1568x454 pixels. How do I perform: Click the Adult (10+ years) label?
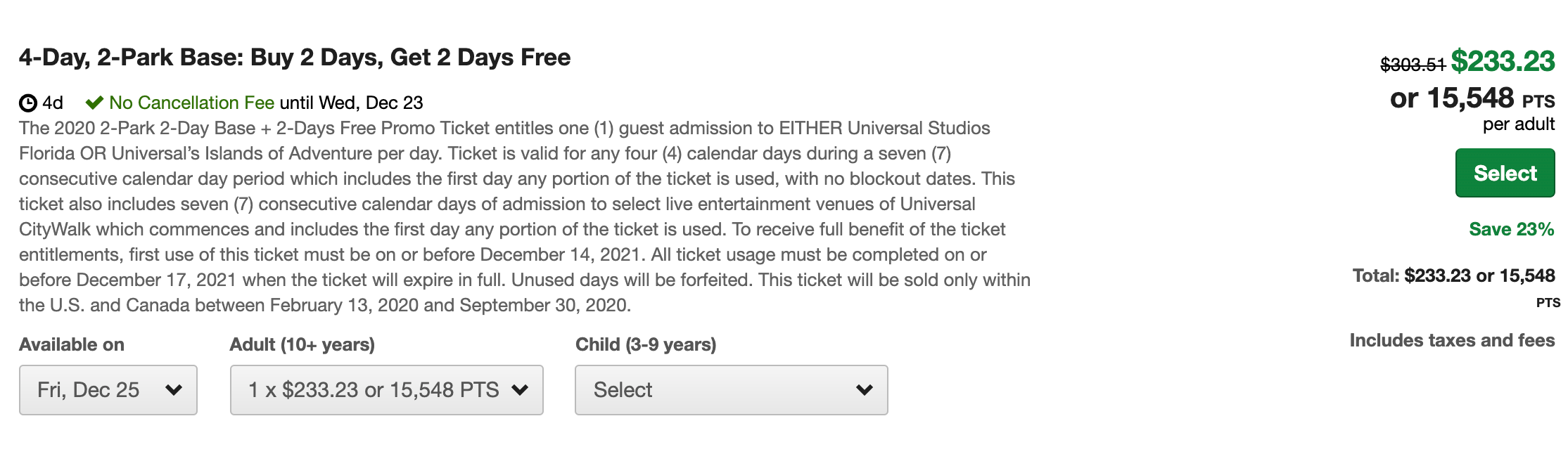click(302, 344)
